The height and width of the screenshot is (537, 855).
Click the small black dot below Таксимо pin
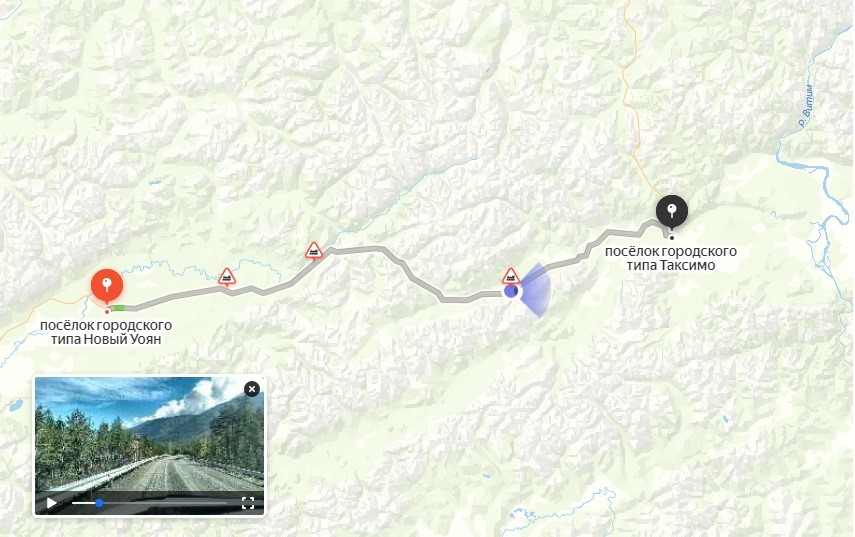click(672, 238)
